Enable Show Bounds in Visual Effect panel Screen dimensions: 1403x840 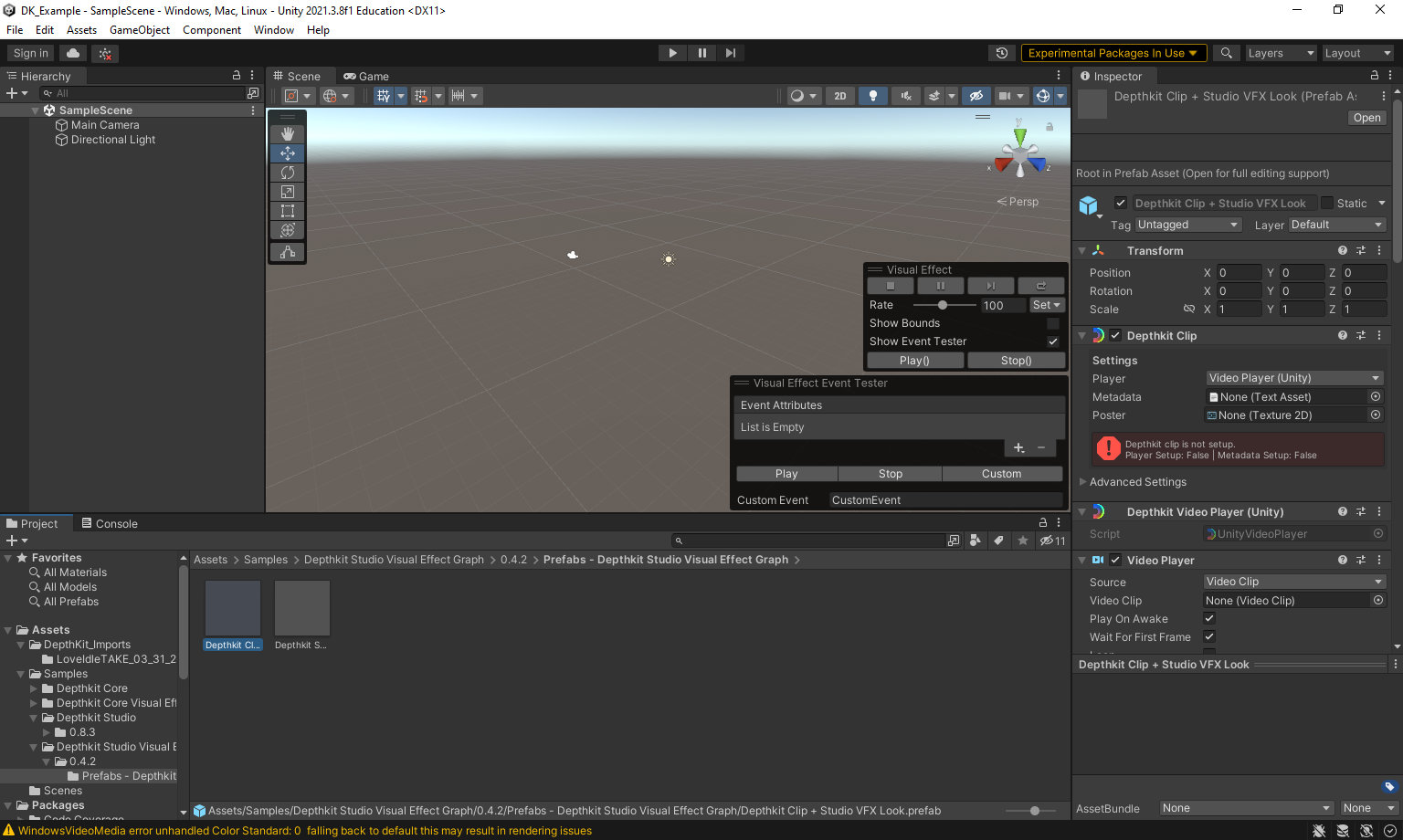click(1052, 322)
